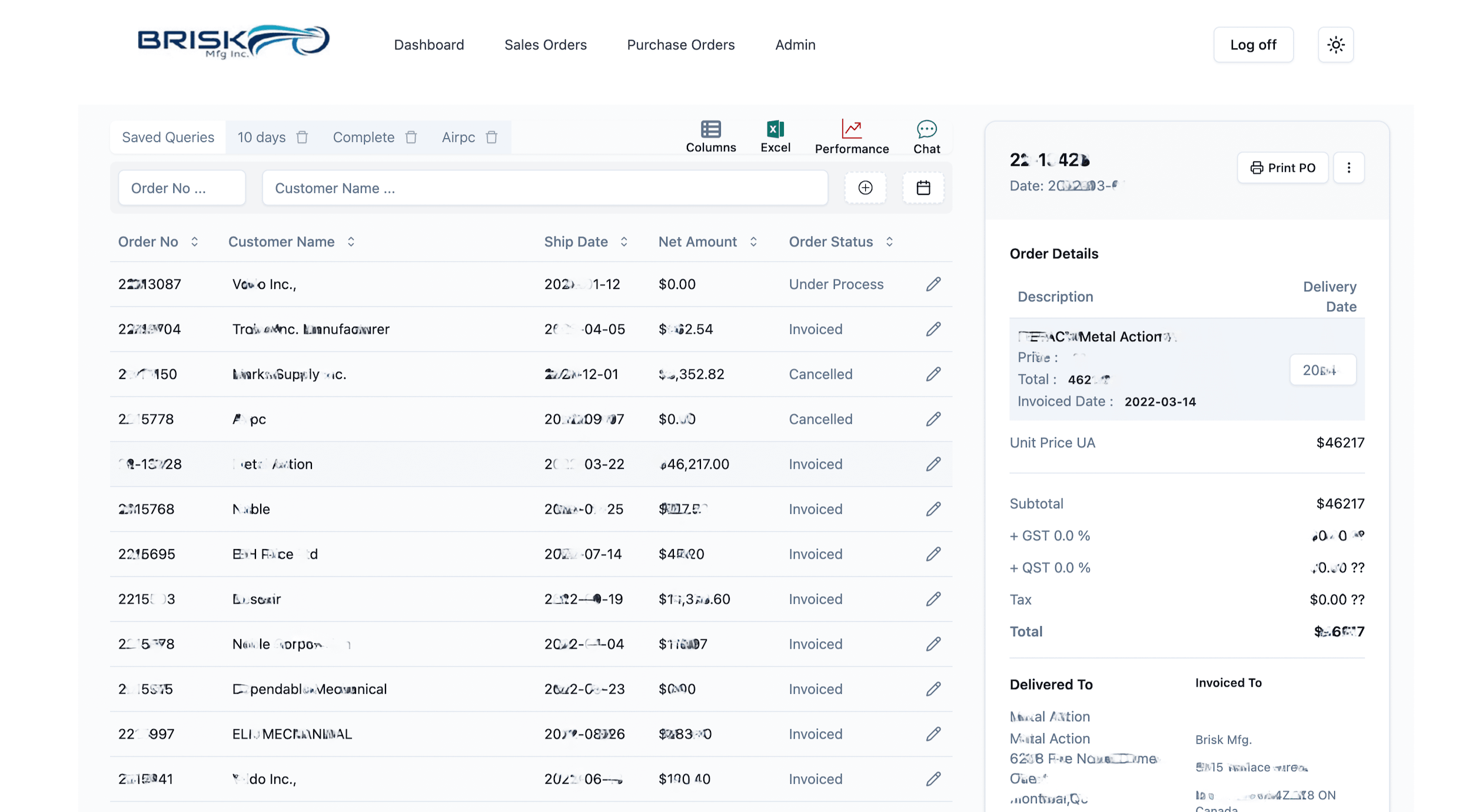The image size is (1469, 812).
Task: Click the 'Subtotal' label
Action: click(1036, 504)
